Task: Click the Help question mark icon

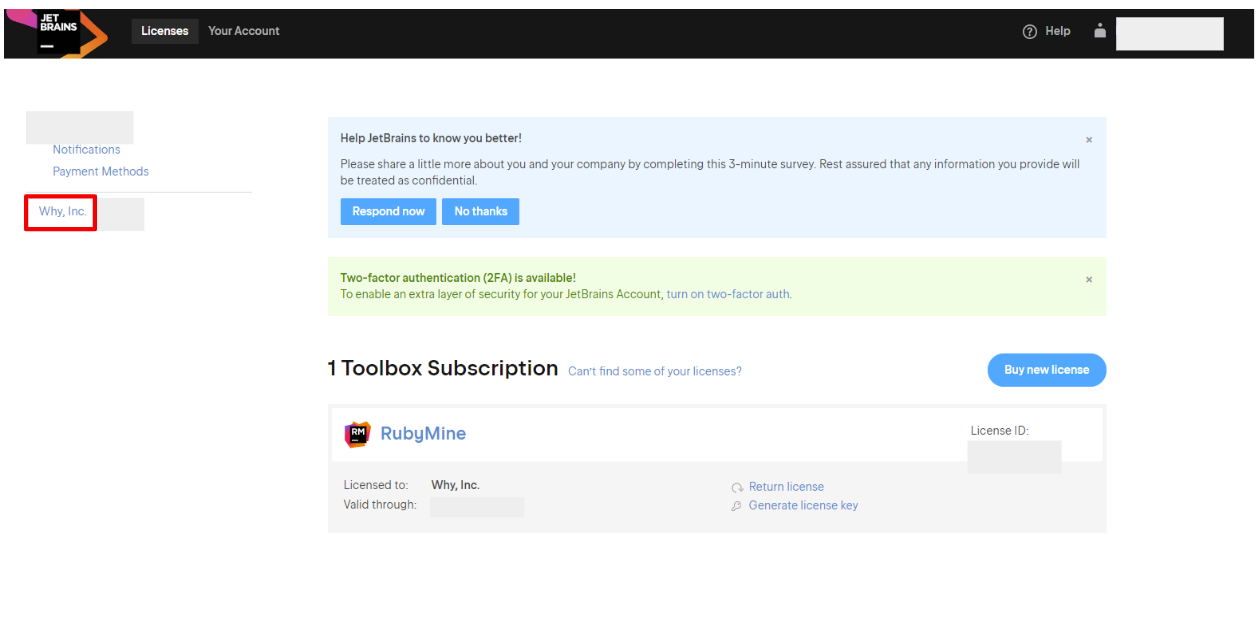Action: click(x=1030, y=31)
